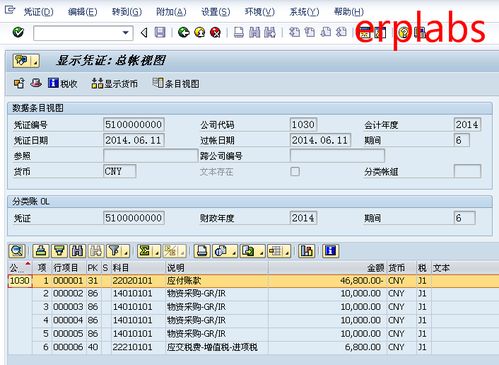499x365 pixels.
Task: Click the yellow Exit icon
Action: 200,32
